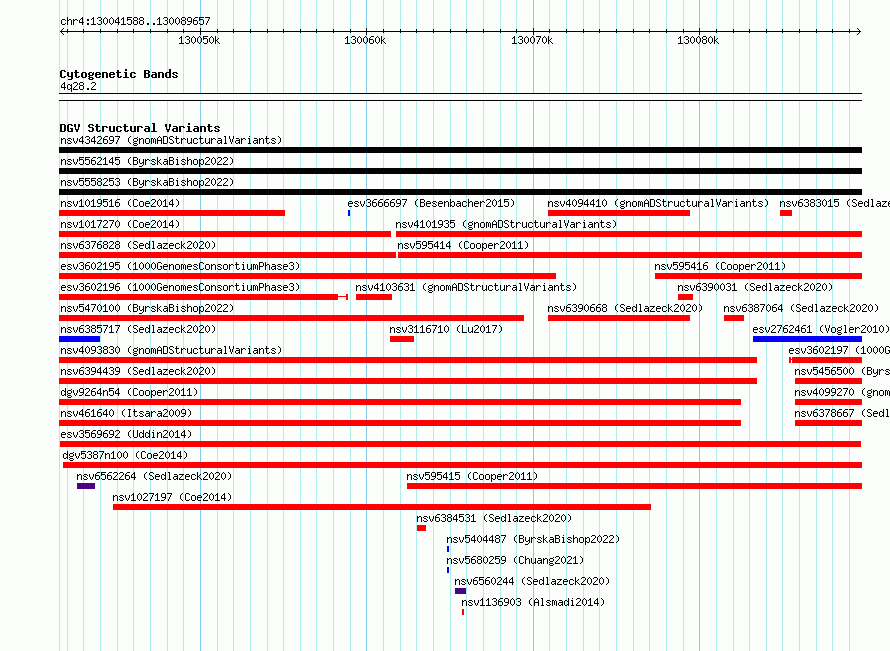890x651 pixels.
Task: Open nsv3116710 Lu2017 label
Action: pos(446,329)
